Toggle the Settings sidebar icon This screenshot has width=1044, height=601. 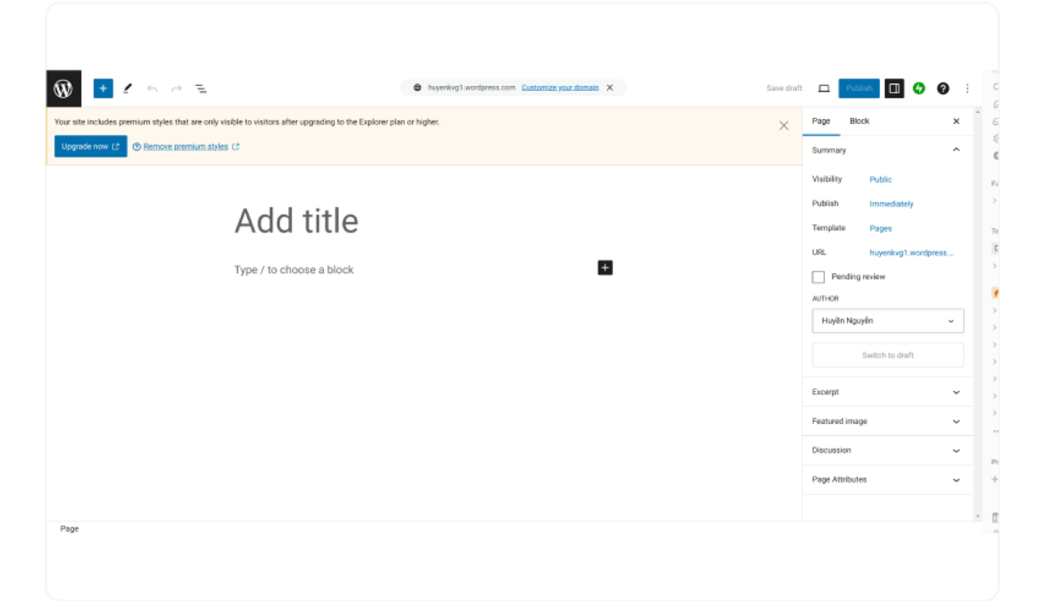click(x=894, y=88)
